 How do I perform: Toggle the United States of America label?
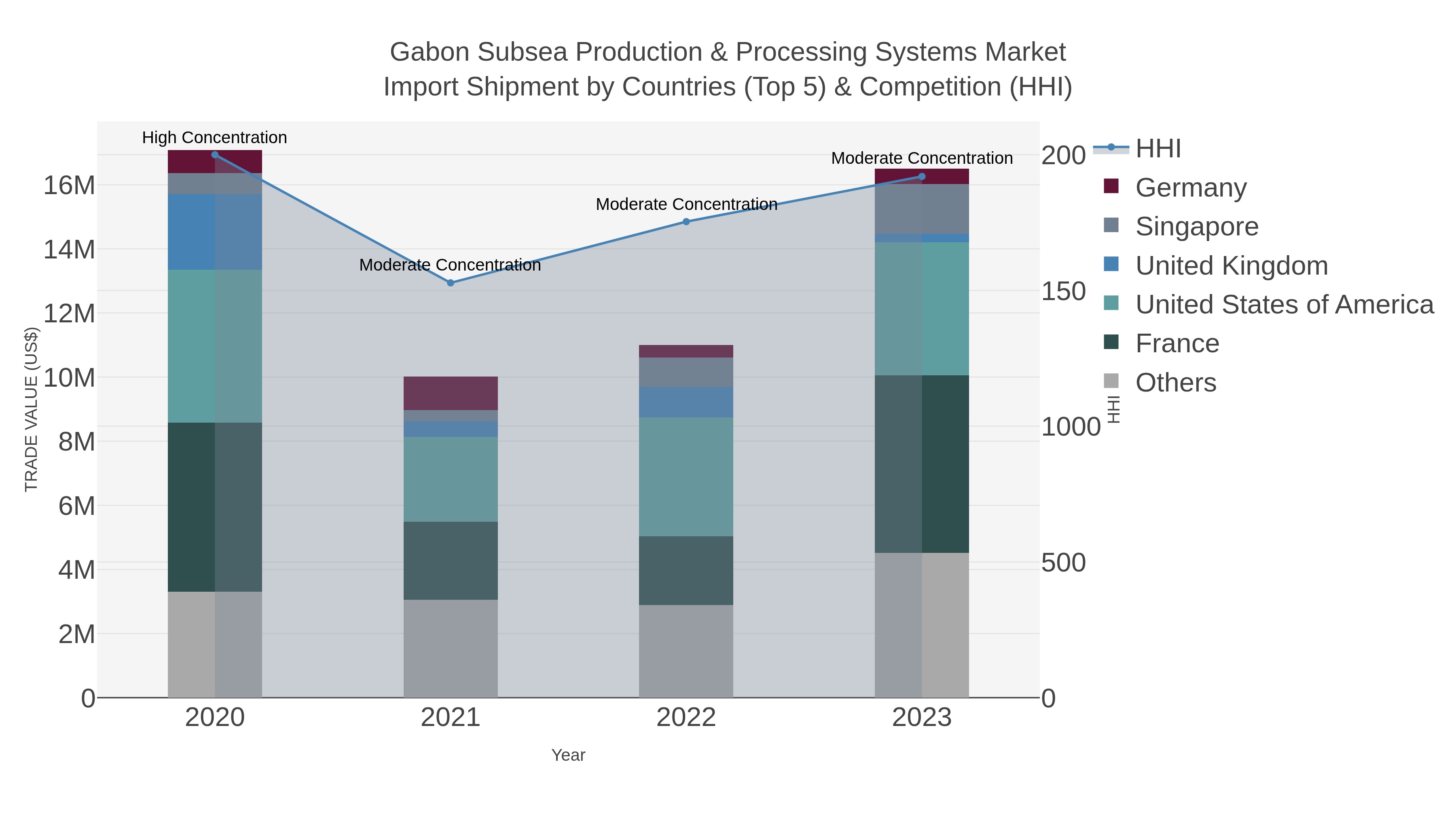[1285, 305]
